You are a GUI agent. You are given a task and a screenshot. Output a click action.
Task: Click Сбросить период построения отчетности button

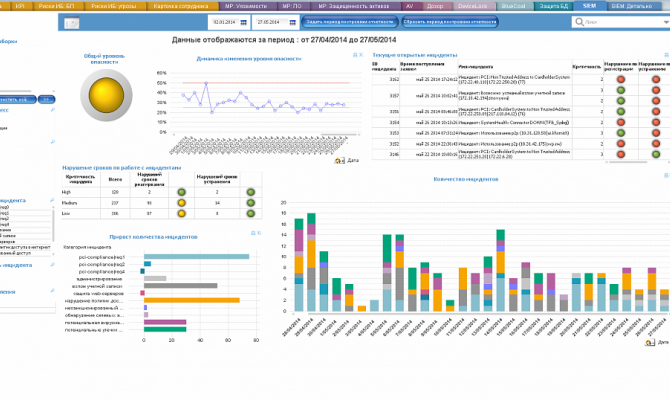tap(450, 22)
